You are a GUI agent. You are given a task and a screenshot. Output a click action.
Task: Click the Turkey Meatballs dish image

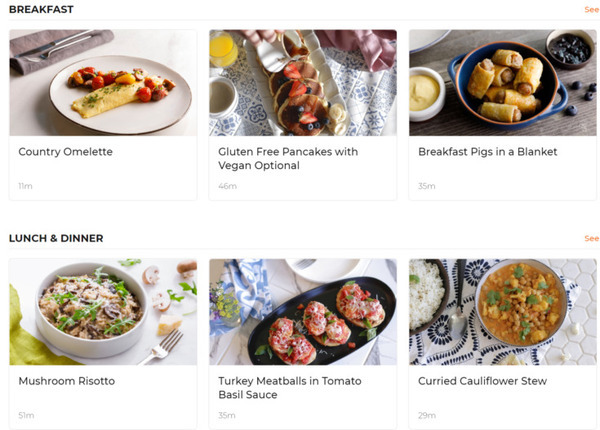coord(302,312)
